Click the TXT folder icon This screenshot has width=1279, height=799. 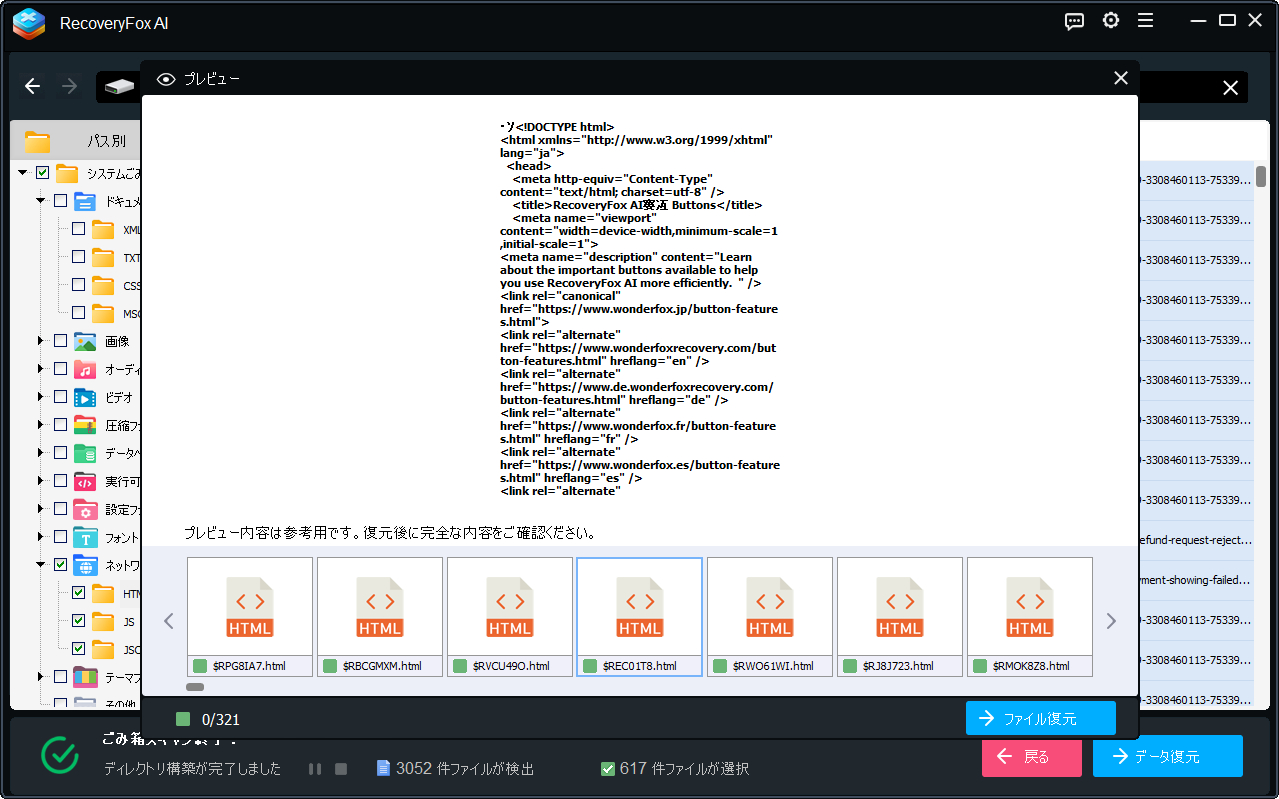(x=103, y=257)
